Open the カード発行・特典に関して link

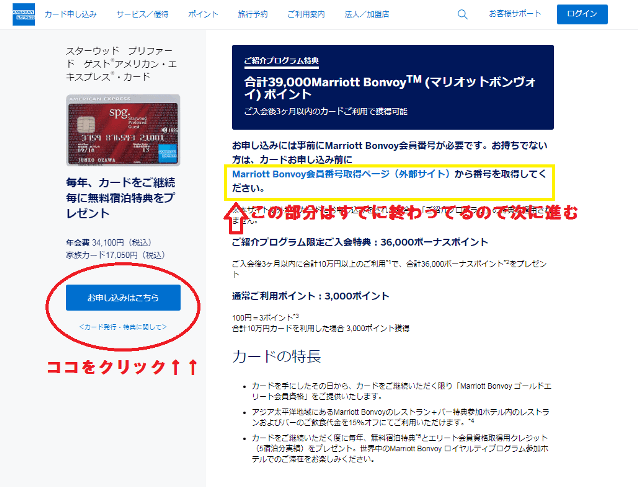coord(123,327)
